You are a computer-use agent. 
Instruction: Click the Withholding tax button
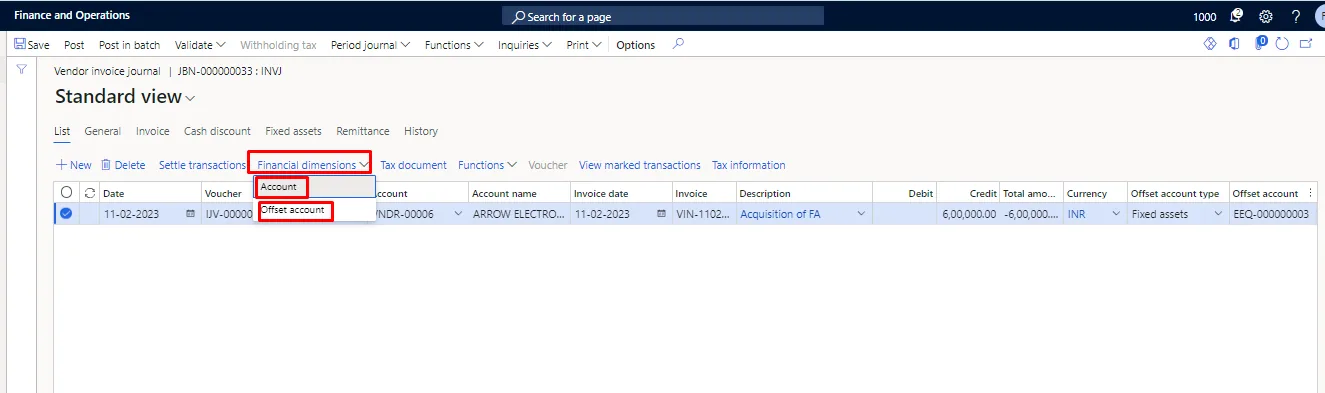(x=278, y=45)
